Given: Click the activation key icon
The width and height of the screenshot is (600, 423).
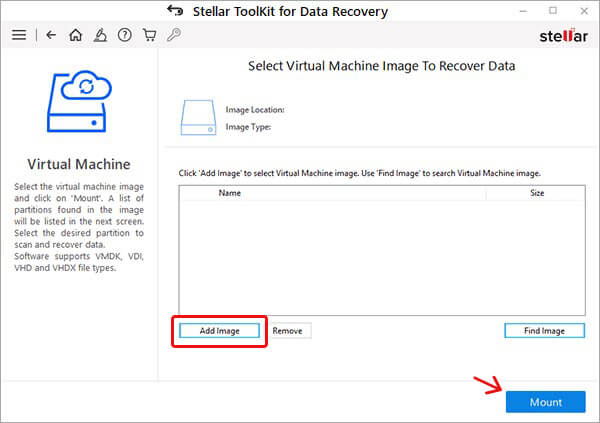Looking at the screenshot, I should (174, 35).
